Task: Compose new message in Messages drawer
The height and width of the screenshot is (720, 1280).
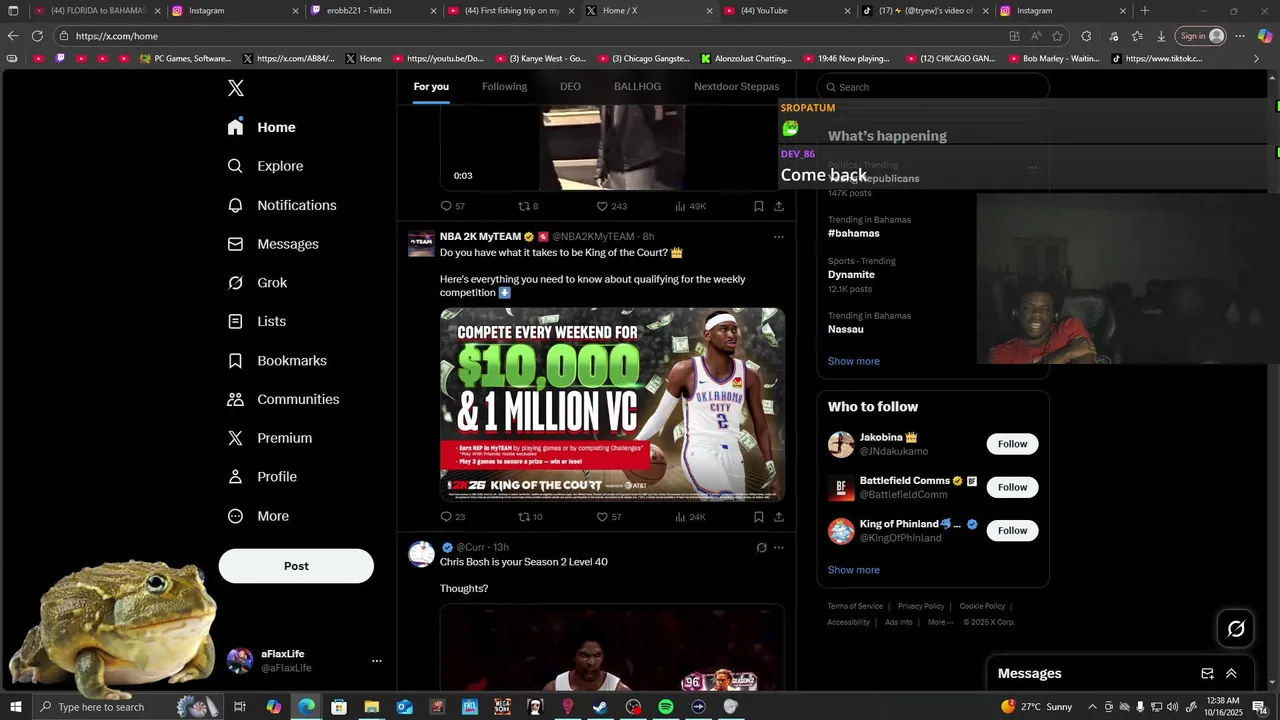Action: pos(1207,674)
